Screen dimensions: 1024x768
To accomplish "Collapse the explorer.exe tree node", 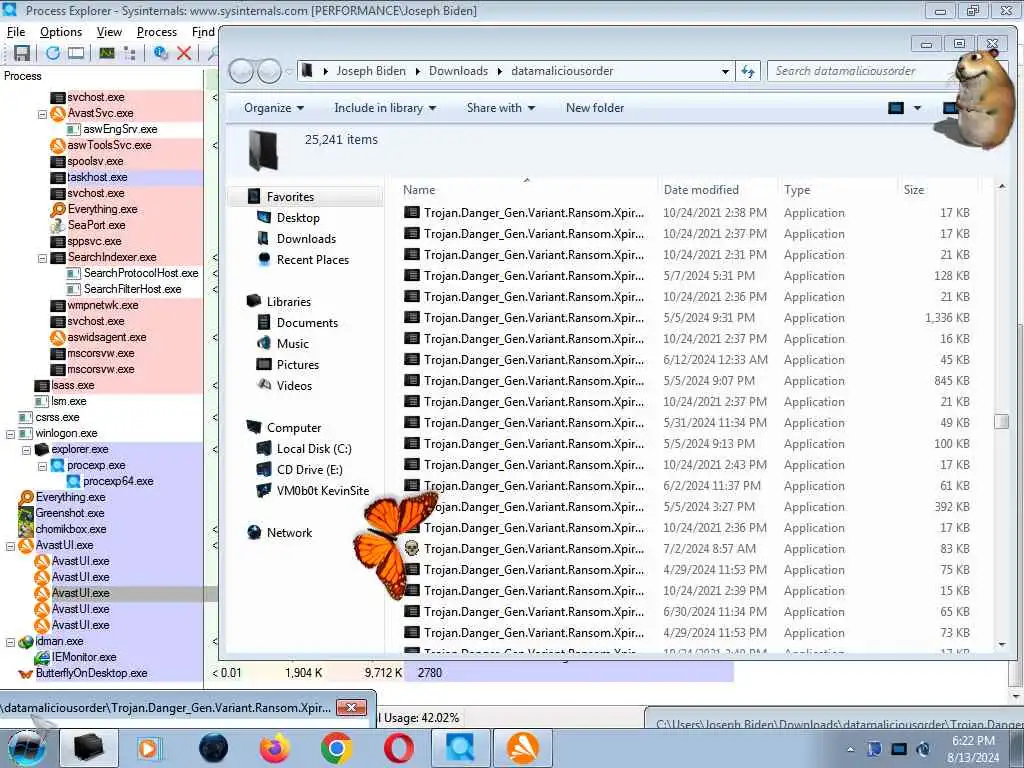I will click(26, 450).
